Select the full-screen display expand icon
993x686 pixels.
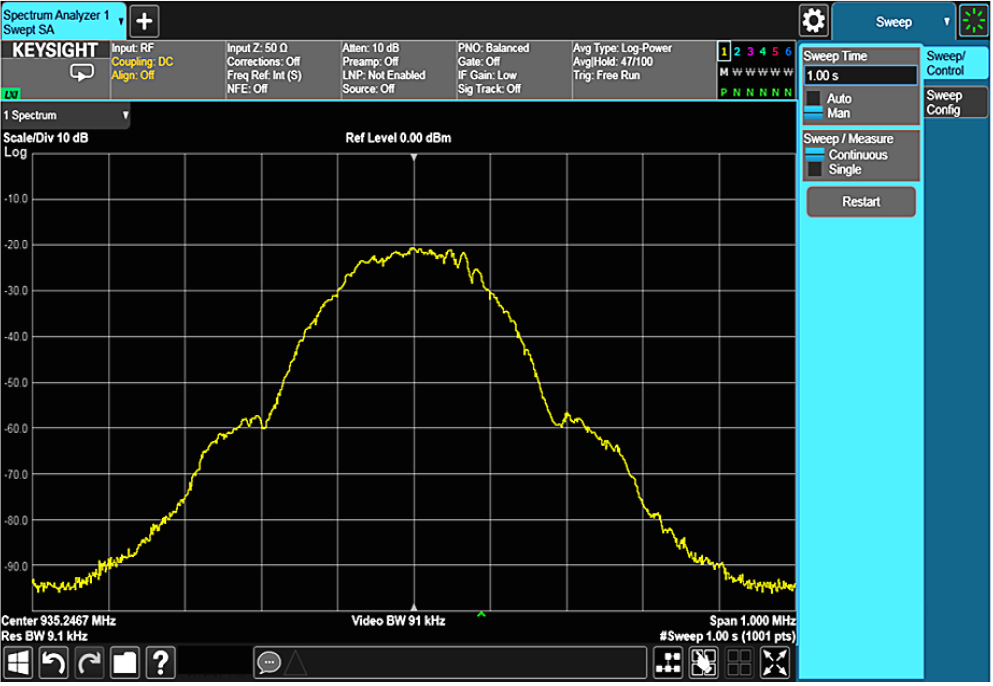(774, 662)
